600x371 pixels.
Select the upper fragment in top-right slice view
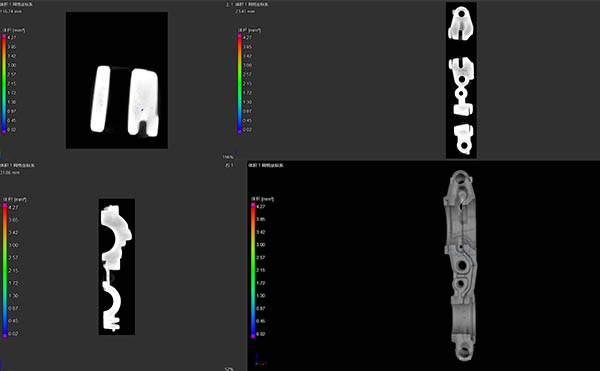point(461,23)
